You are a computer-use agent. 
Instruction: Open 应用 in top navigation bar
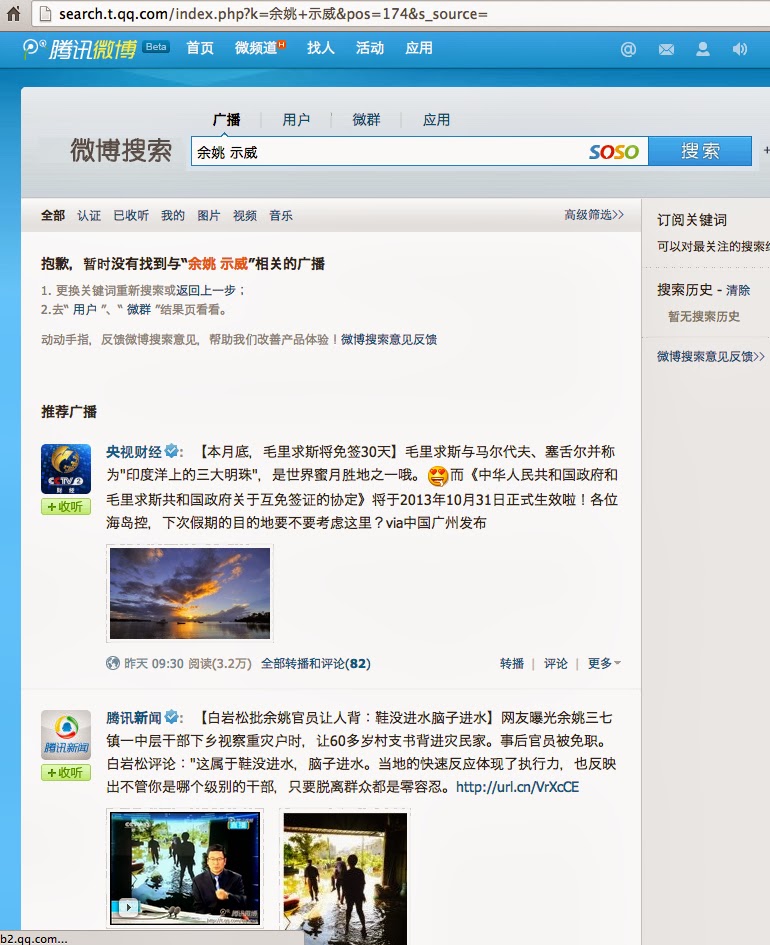pos(419,48)
